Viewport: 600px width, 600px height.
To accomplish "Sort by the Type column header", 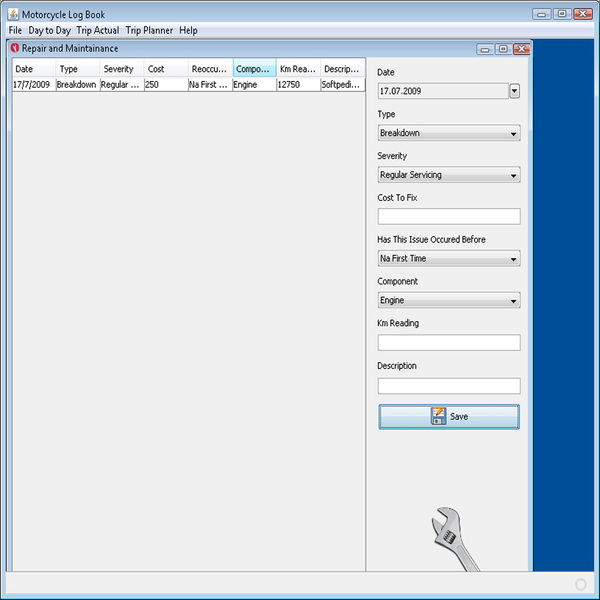I will coord(78,69).
